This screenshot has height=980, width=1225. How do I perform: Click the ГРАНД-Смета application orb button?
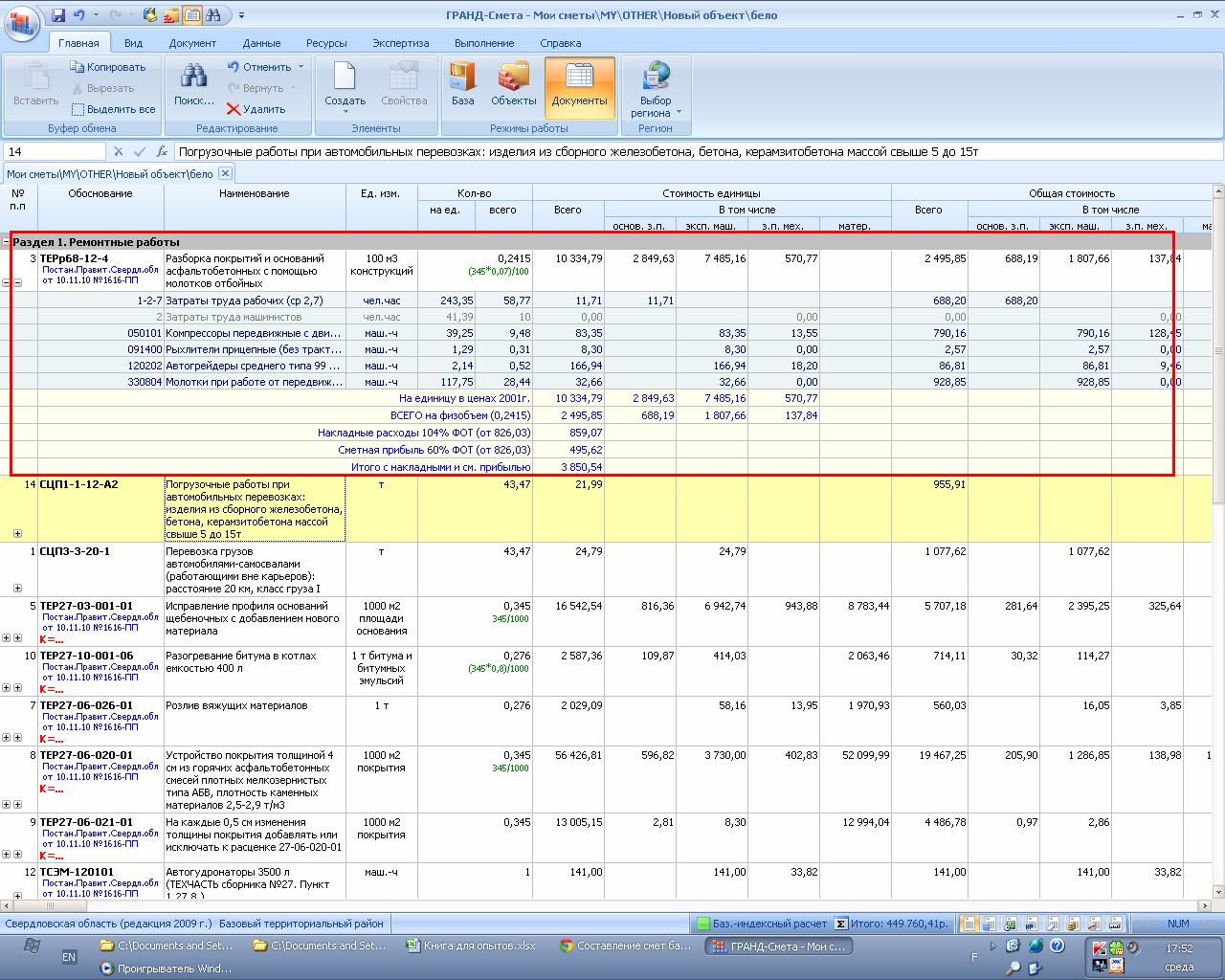point(21,21)
